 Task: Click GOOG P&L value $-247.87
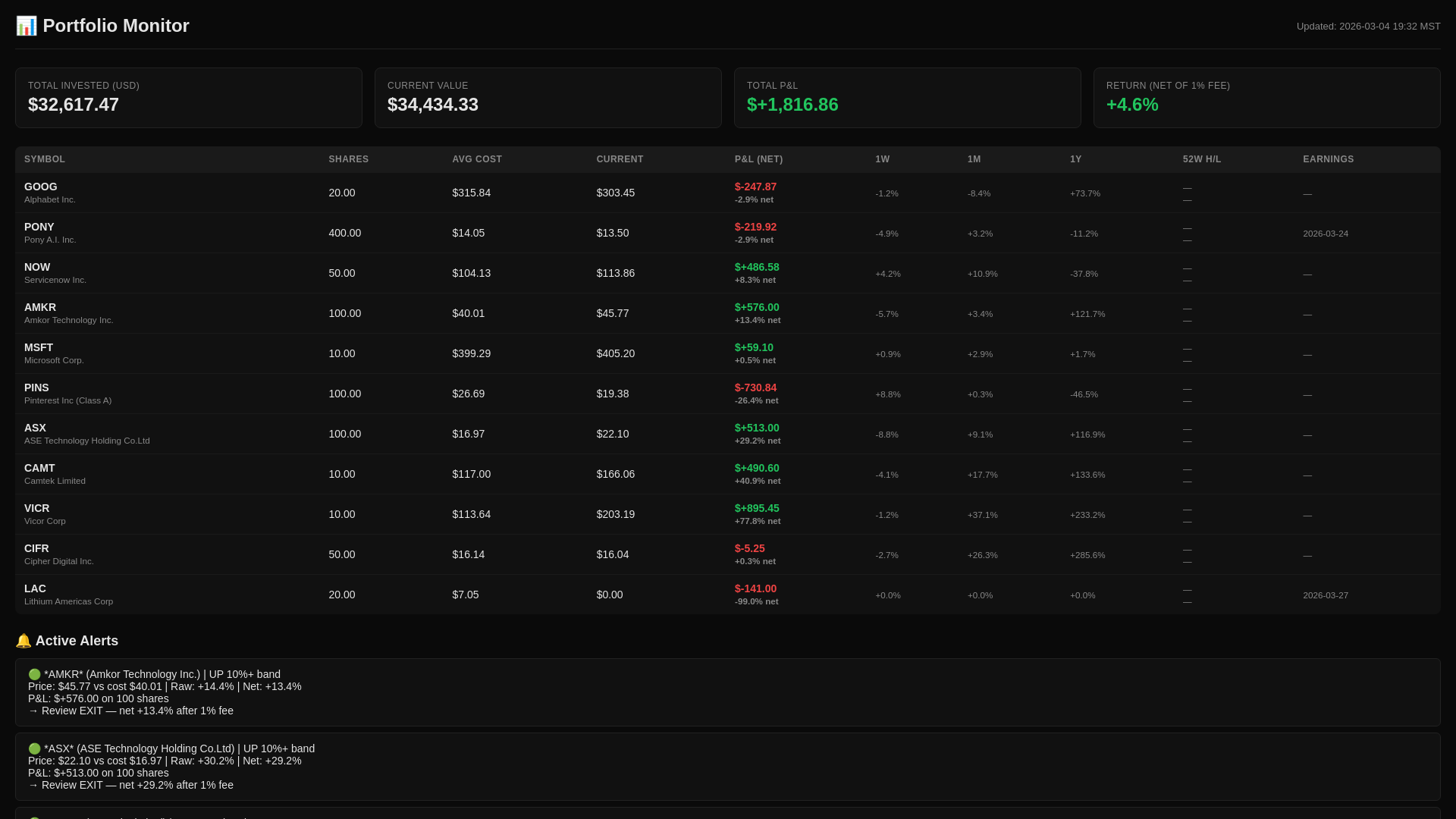(x=755, y=187)
